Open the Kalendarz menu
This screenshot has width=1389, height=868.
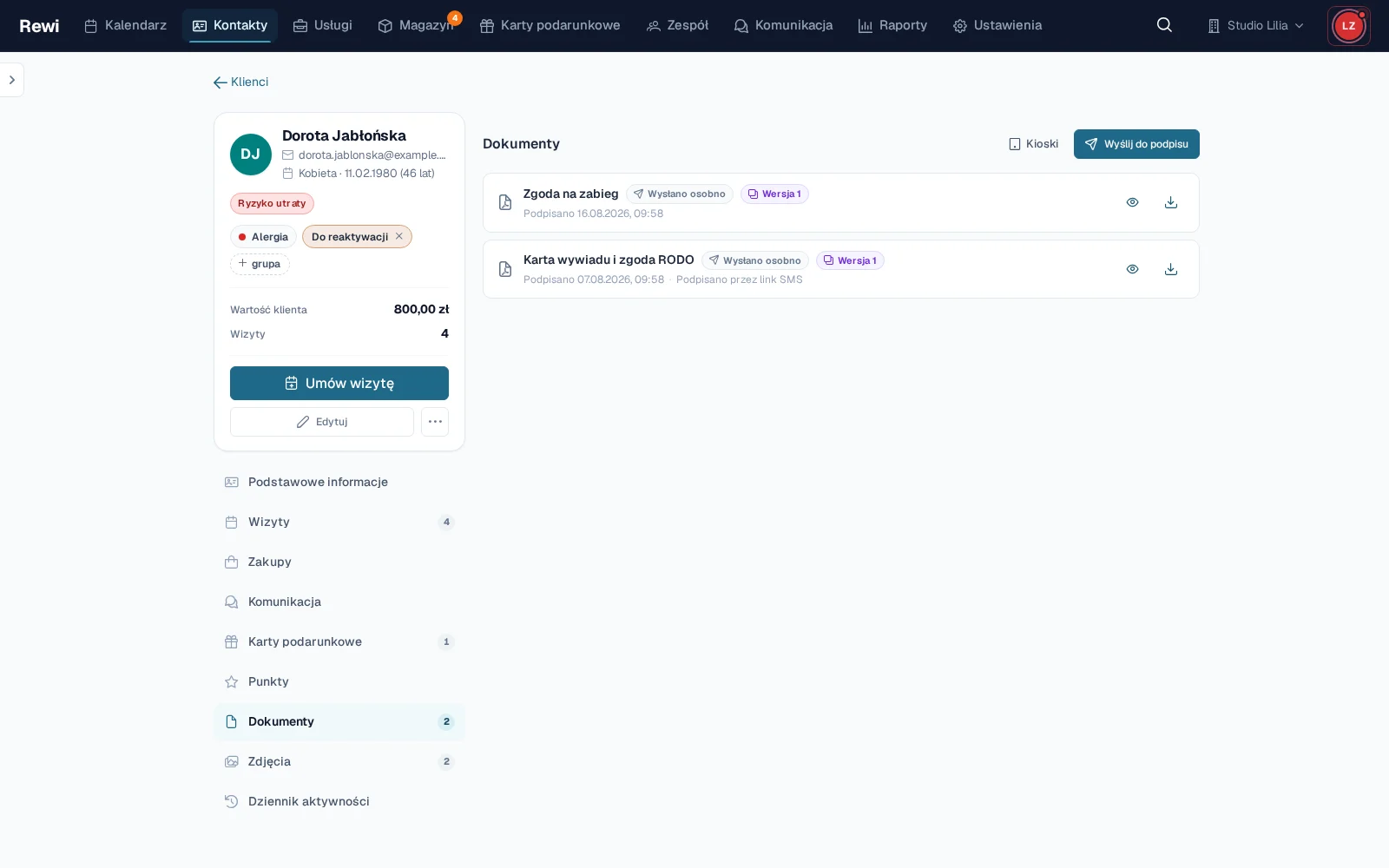125,25
